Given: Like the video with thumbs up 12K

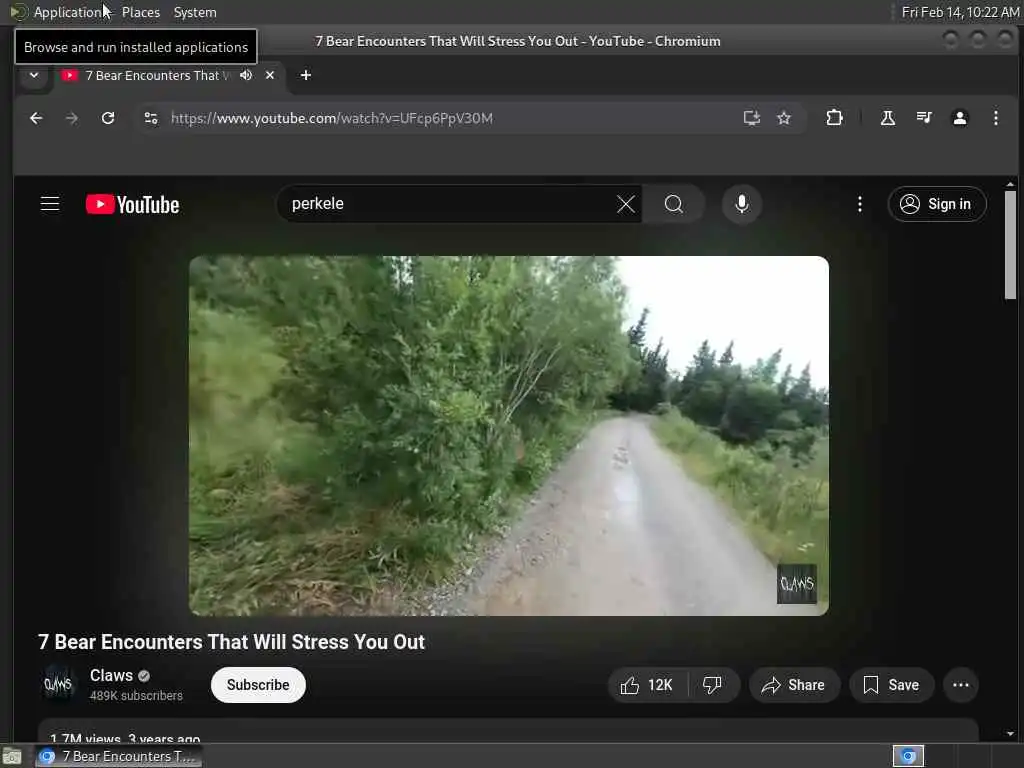Looking at the screenshot, I should click(x=647, y=684).
